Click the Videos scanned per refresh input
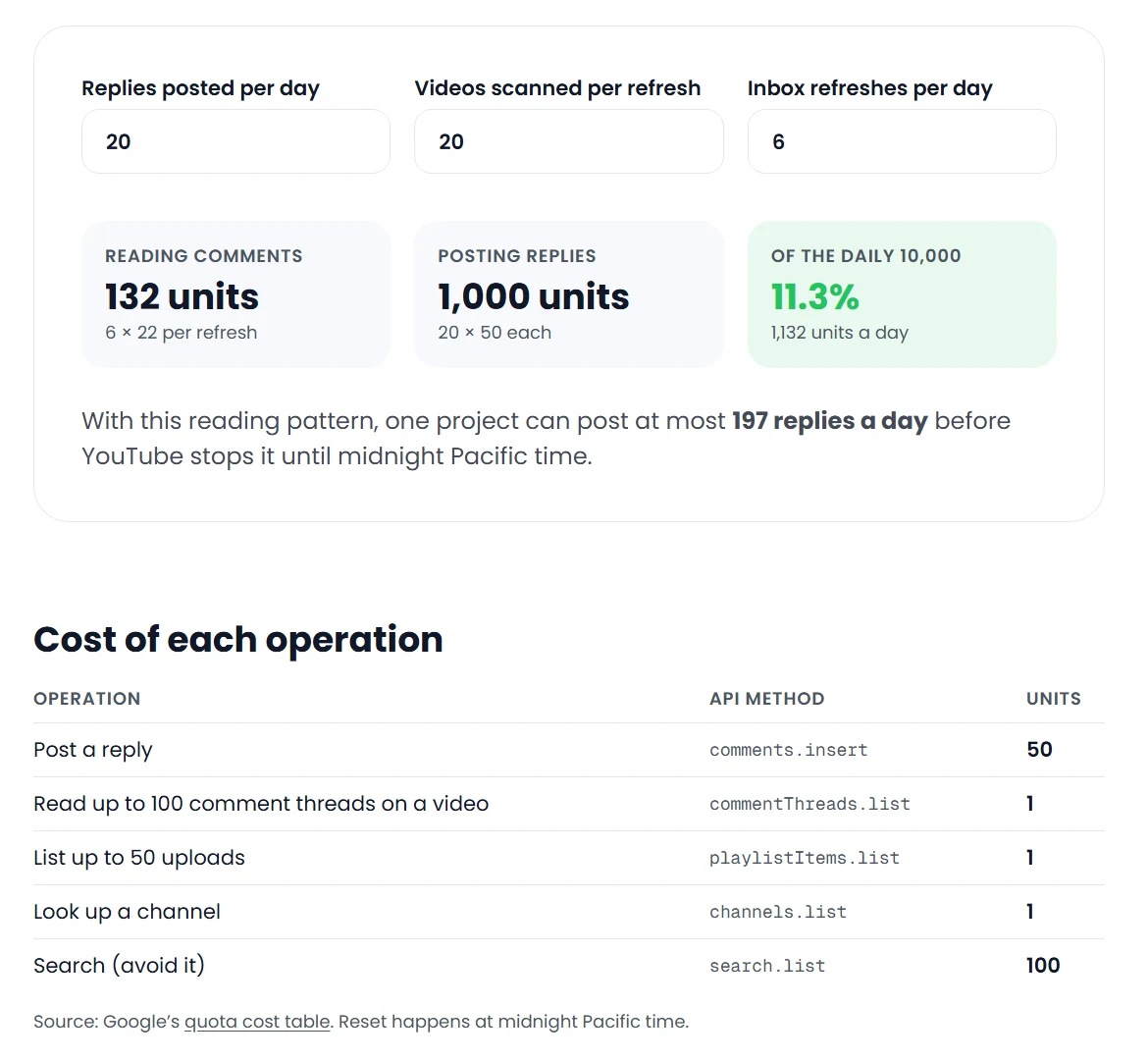The height and width of the screenshot is (1060, 1148). [x=569, y=141]
